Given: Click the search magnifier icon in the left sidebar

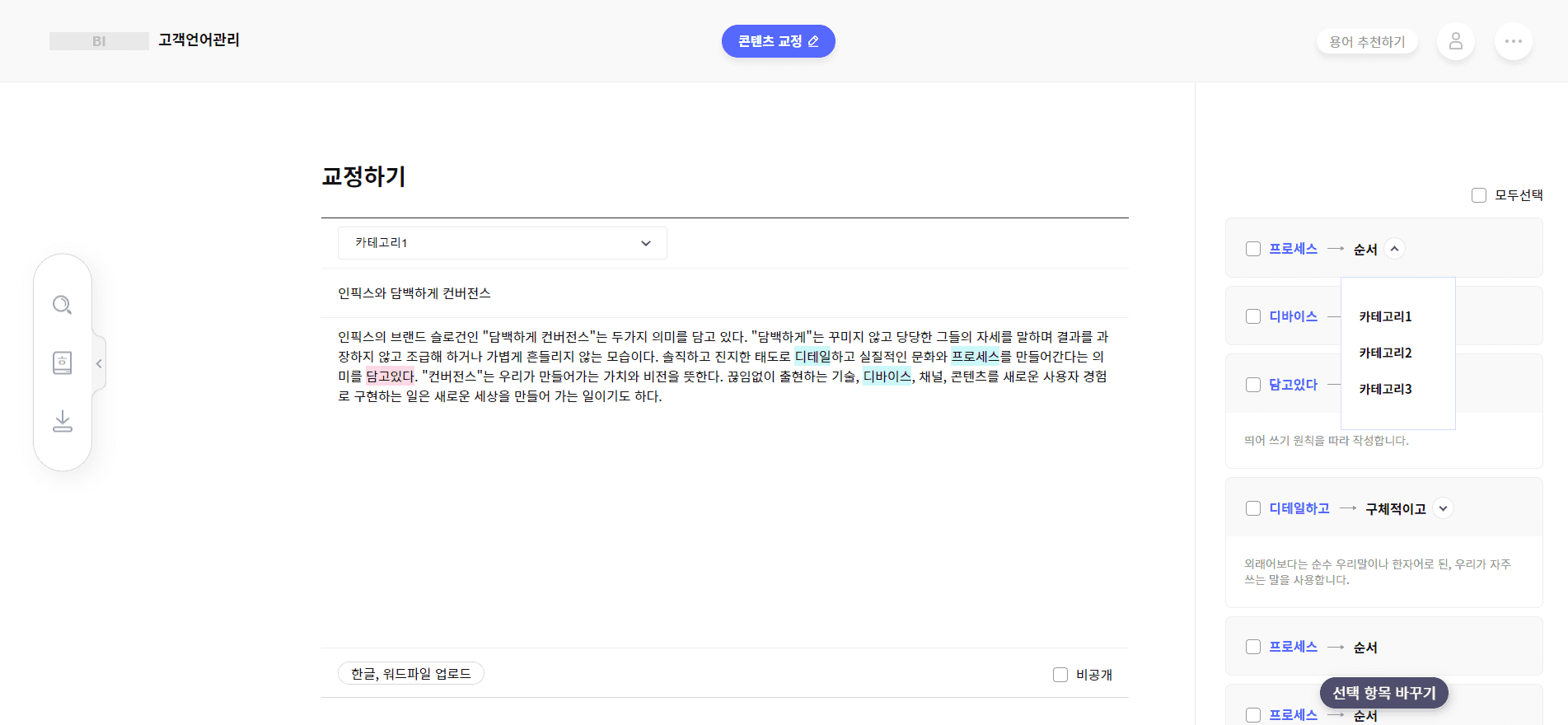Looking at the screenshot, I should (62, 305).
